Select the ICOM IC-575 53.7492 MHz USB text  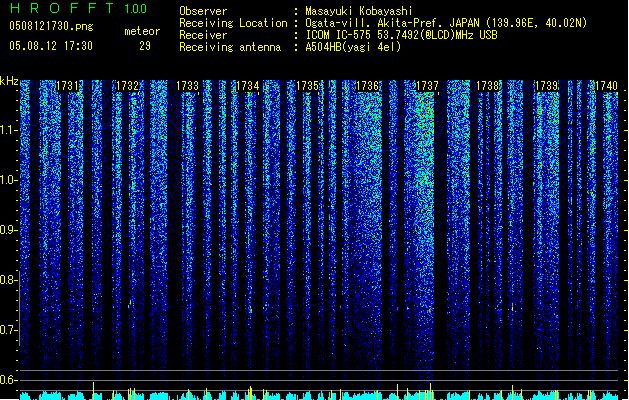pyautogui.click(x=401, y=35)
